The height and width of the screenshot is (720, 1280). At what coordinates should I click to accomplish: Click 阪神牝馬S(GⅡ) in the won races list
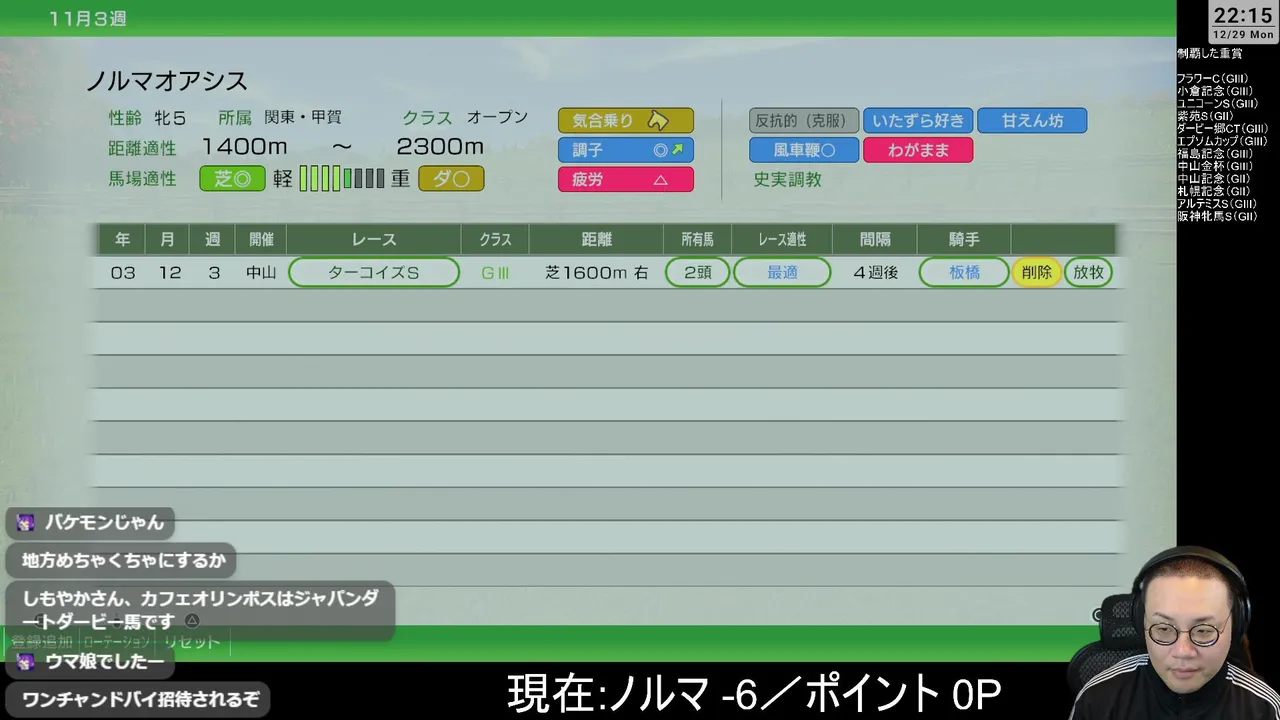tap(1218, 216)
